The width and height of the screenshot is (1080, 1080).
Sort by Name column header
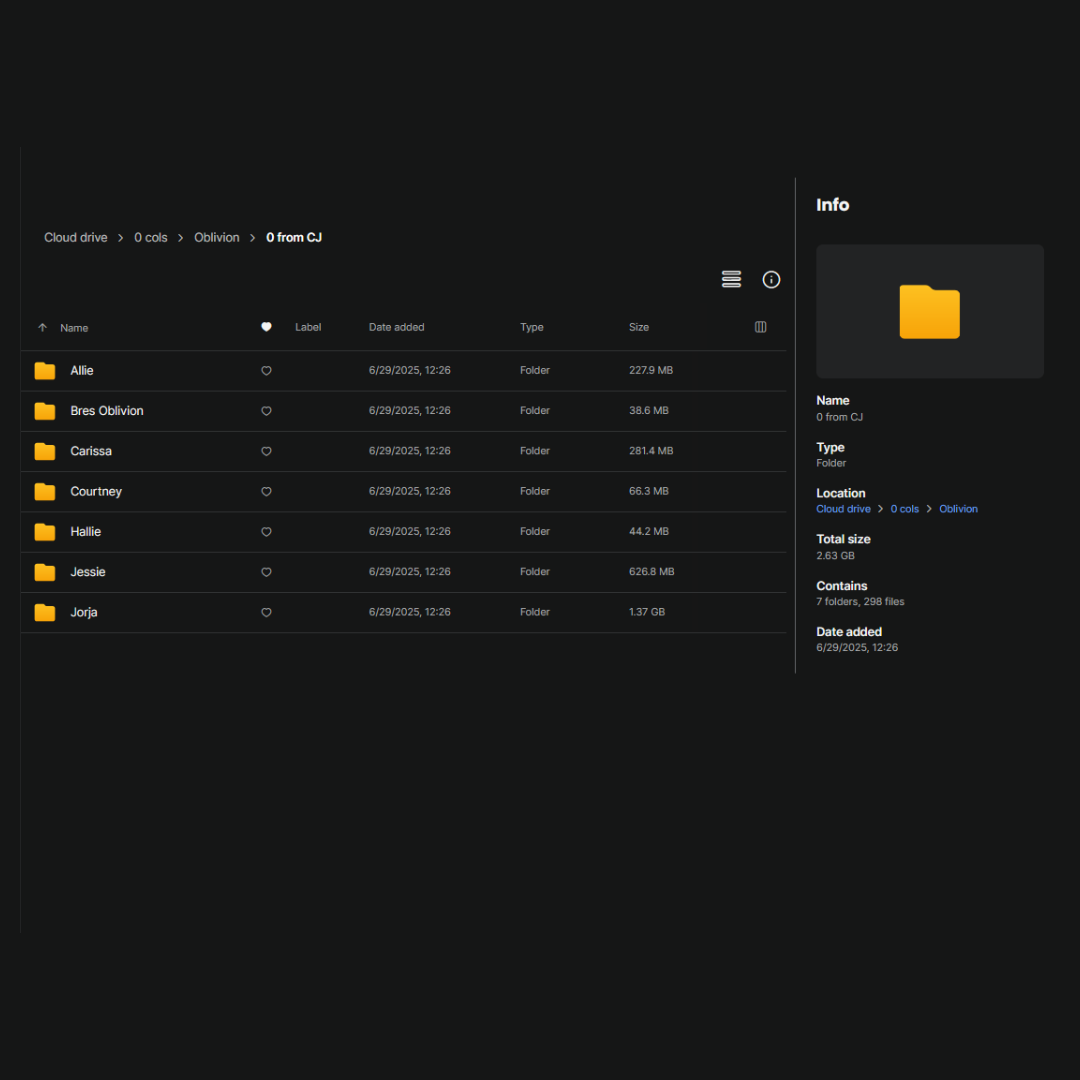[x=74, y=328]
